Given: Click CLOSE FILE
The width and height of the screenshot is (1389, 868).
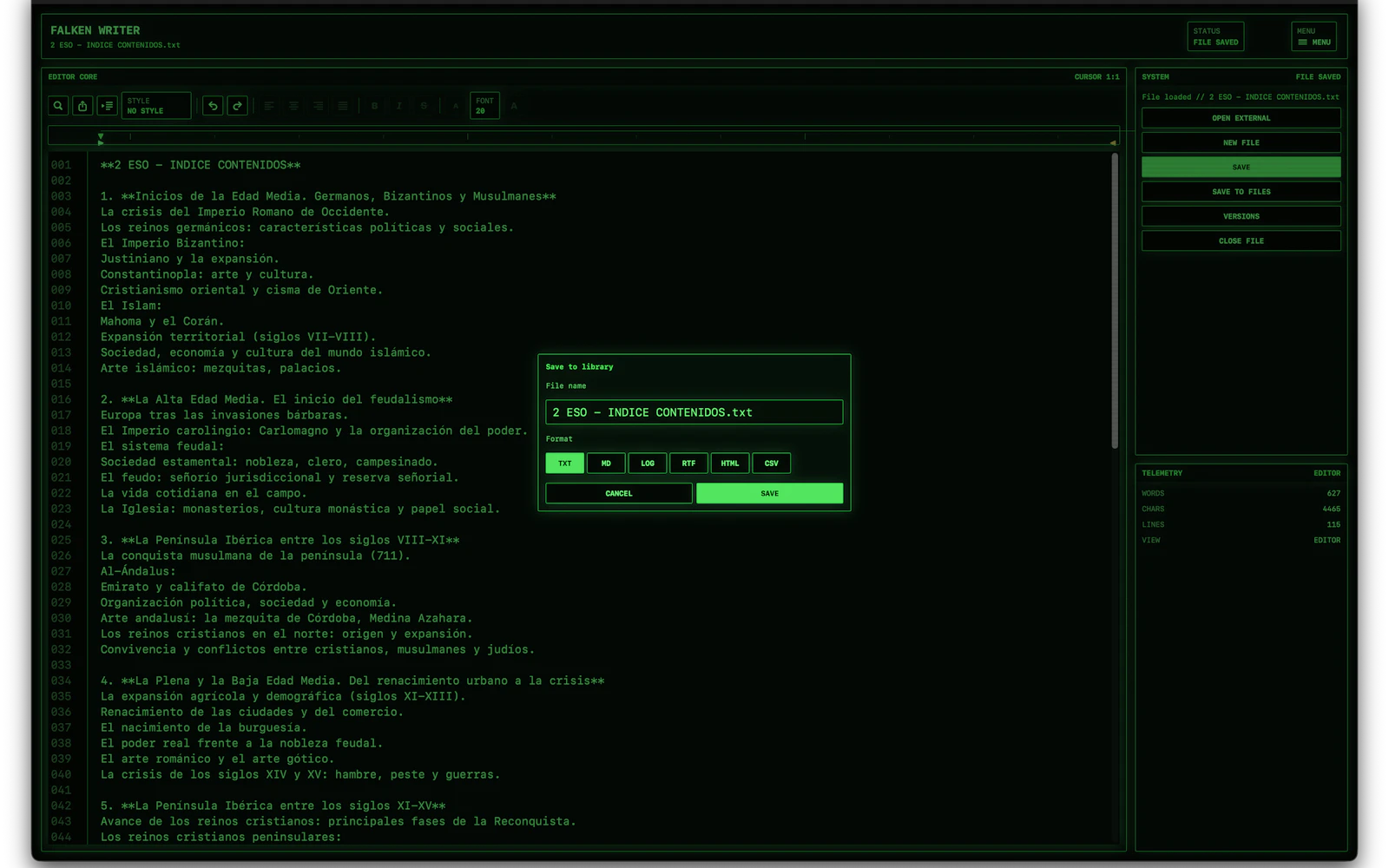Looking at the screenshot, I should coord(1241,240).
